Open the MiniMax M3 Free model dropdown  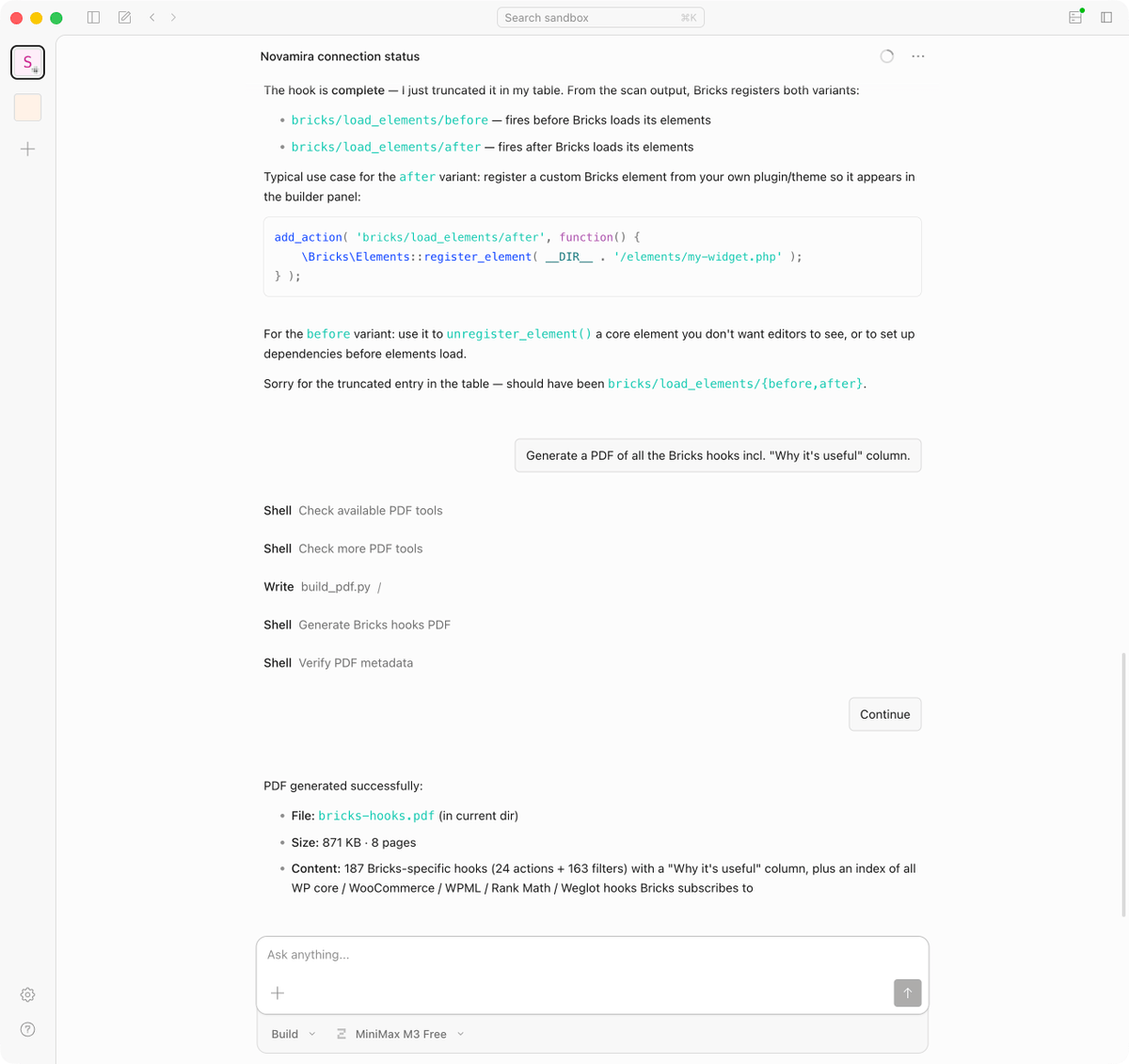tap(401, 1034)
